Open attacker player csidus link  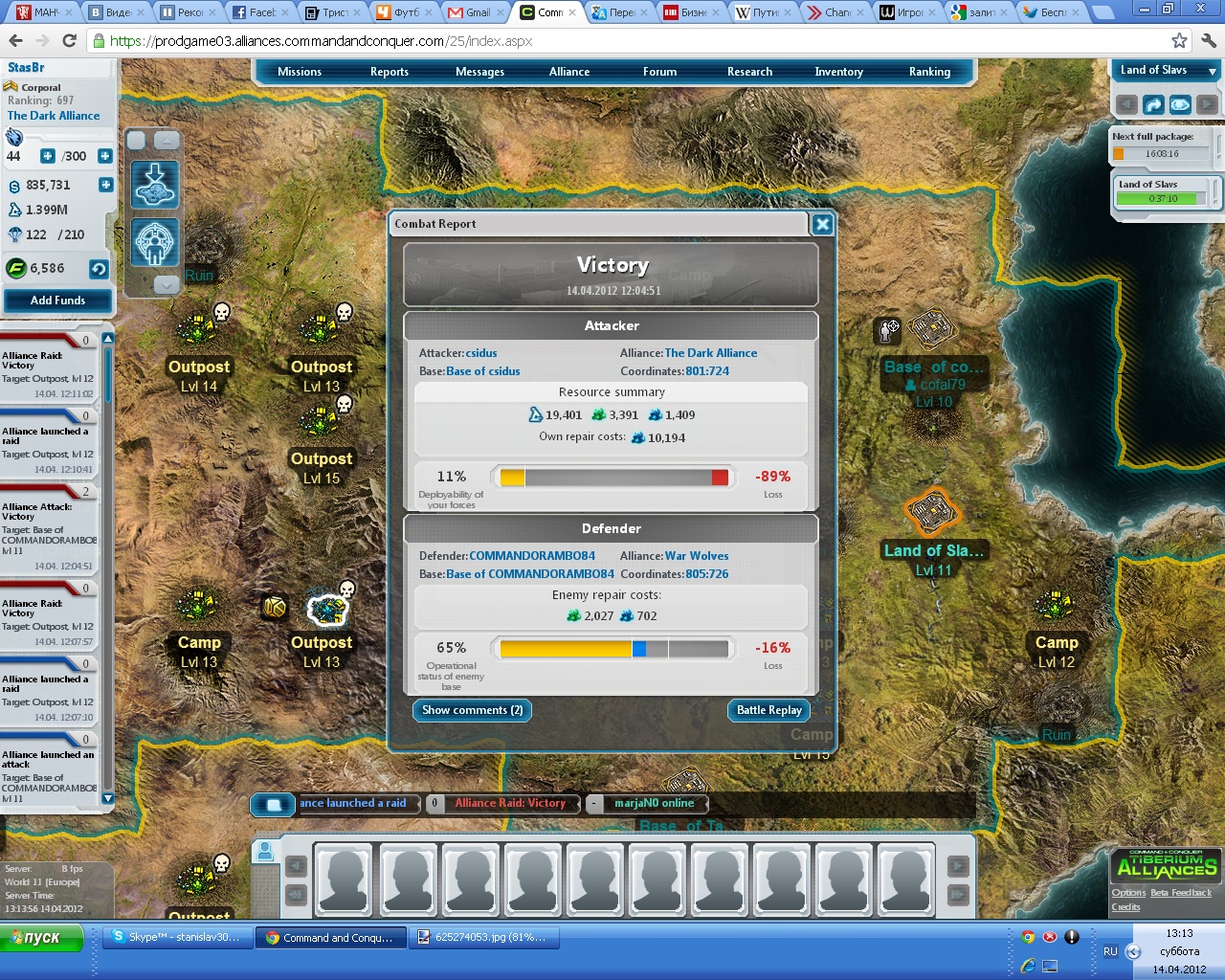click(x=481, y=353)
